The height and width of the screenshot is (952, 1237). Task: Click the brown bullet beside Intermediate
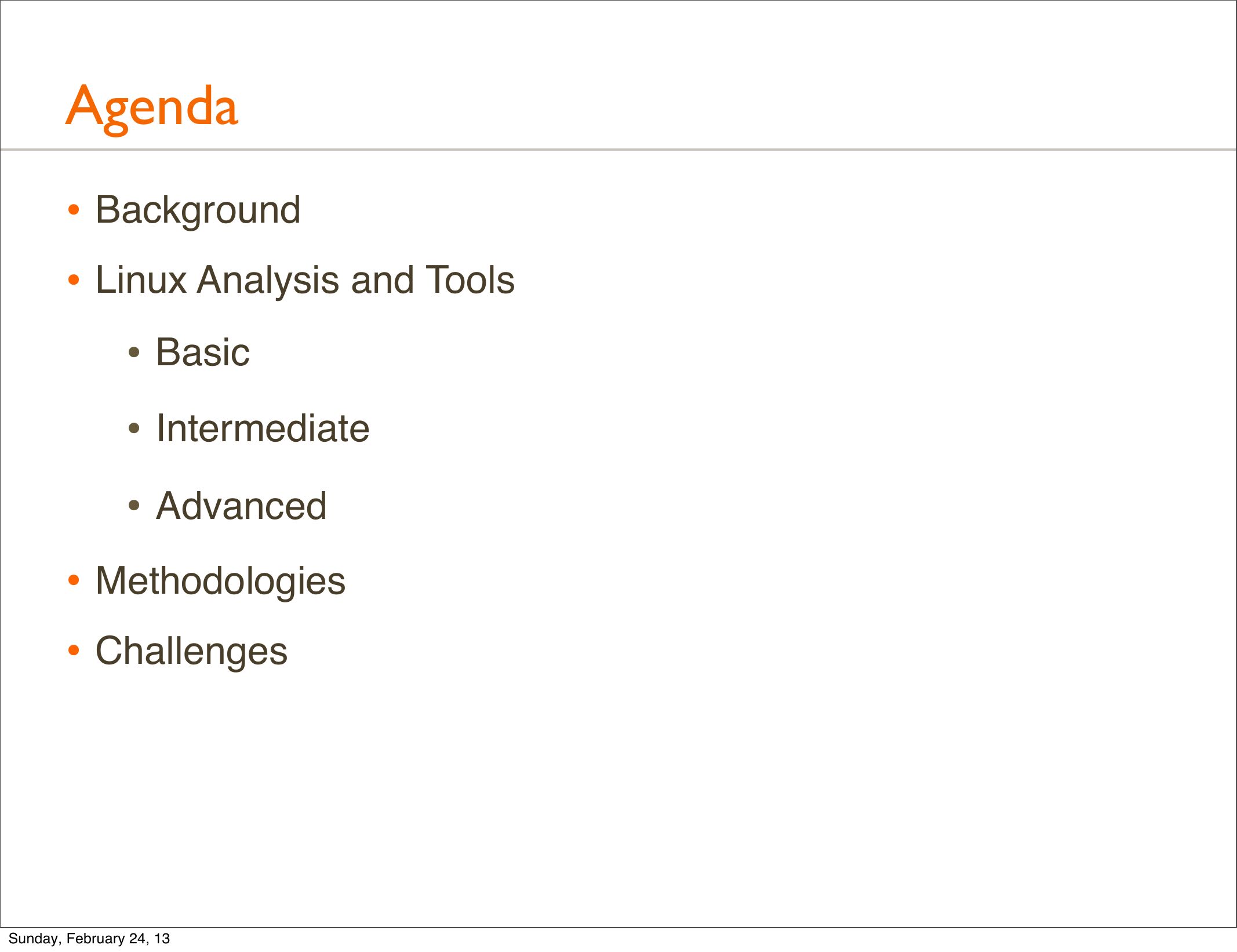(x=134, y=430)
